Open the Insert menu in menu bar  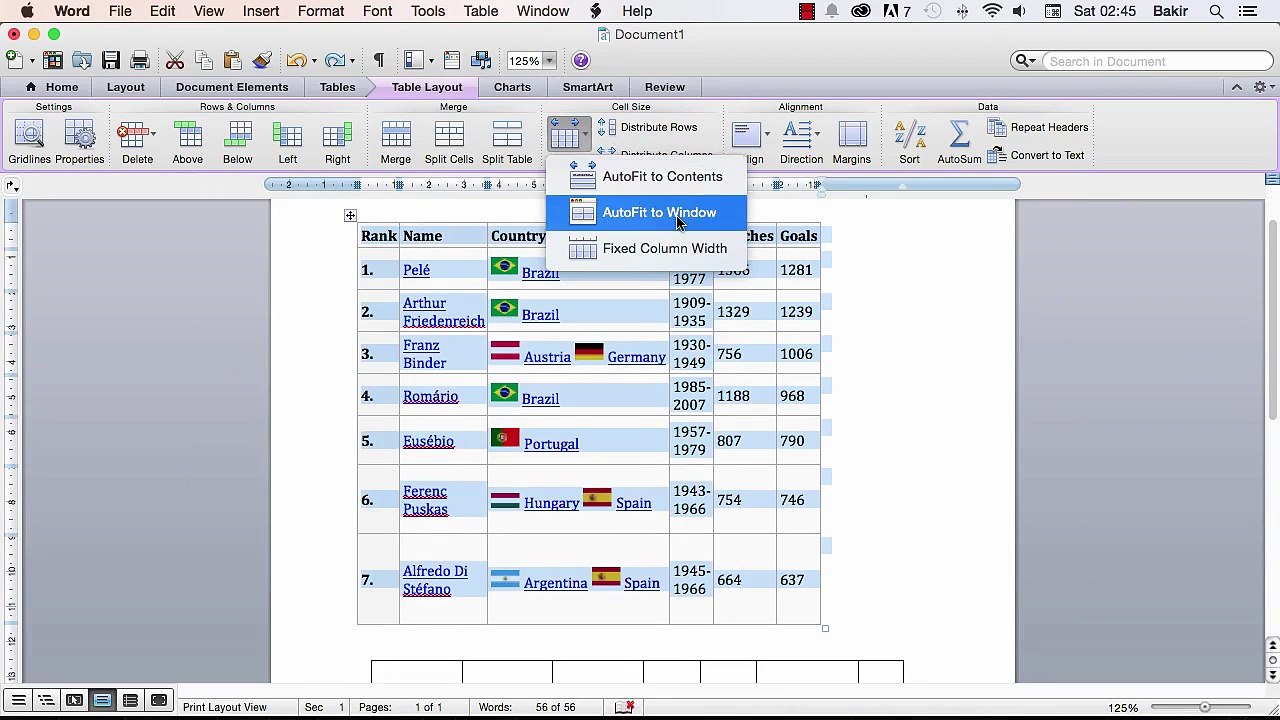point(261,11)
